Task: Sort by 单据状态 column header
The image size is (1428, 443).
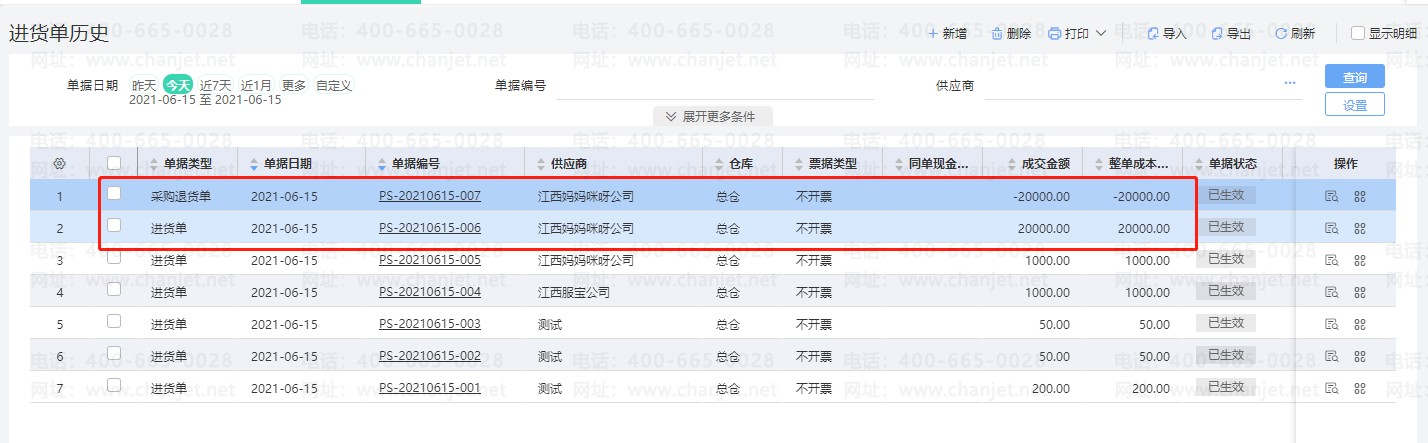Action: [1232, 163]
